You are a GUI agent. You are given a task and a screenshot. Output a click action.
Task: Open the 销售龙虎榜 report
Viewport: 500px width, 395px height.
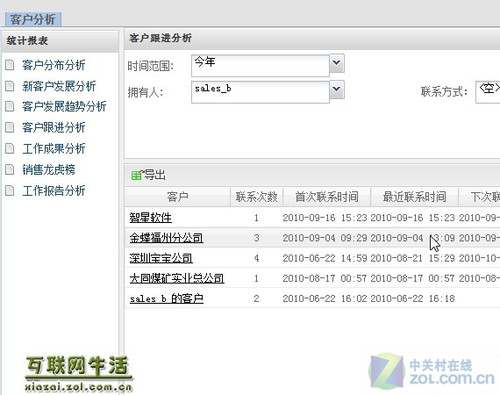pos(49,170)
